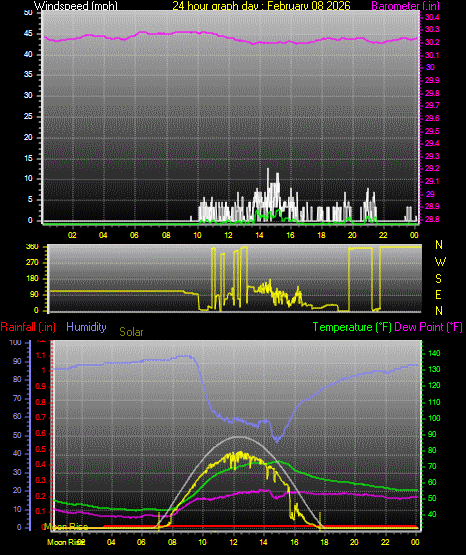This screenshot has height=555, width=466.
Task: Click the Windspeed (mph) axis title
Action: [75, 5]
